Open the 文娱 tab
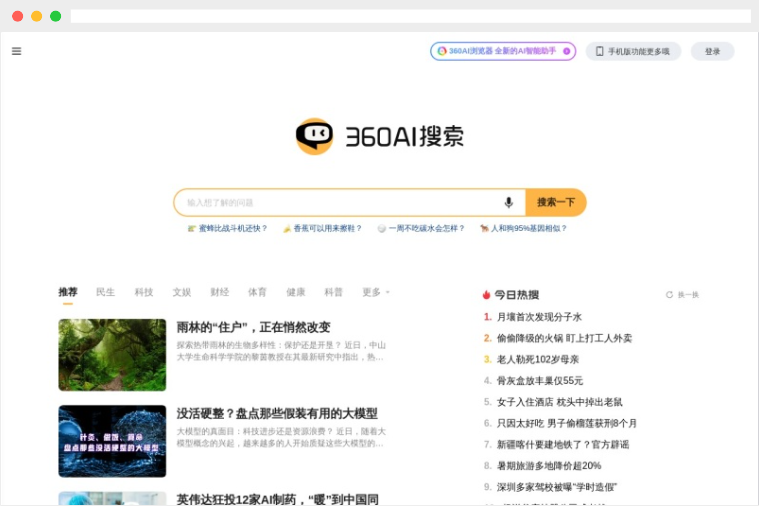 182,292
